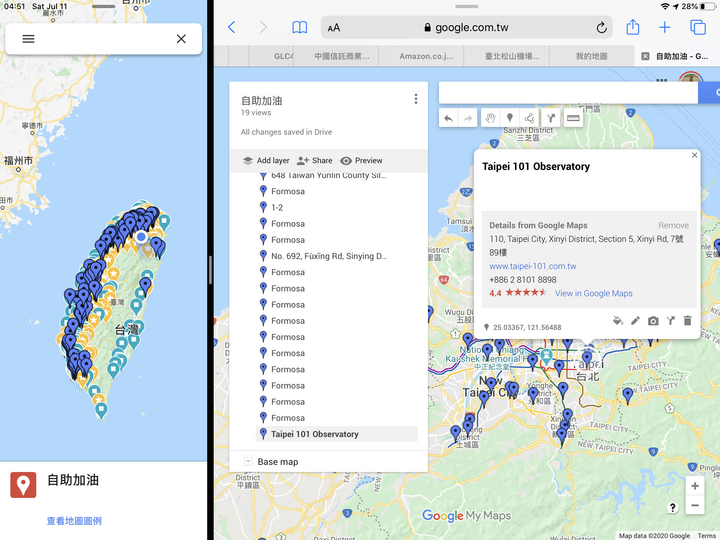This screenshot has height=540, width=720.
Task: Tap the red map pin icon beside 自助加油
Action: [x=23, y=484]
